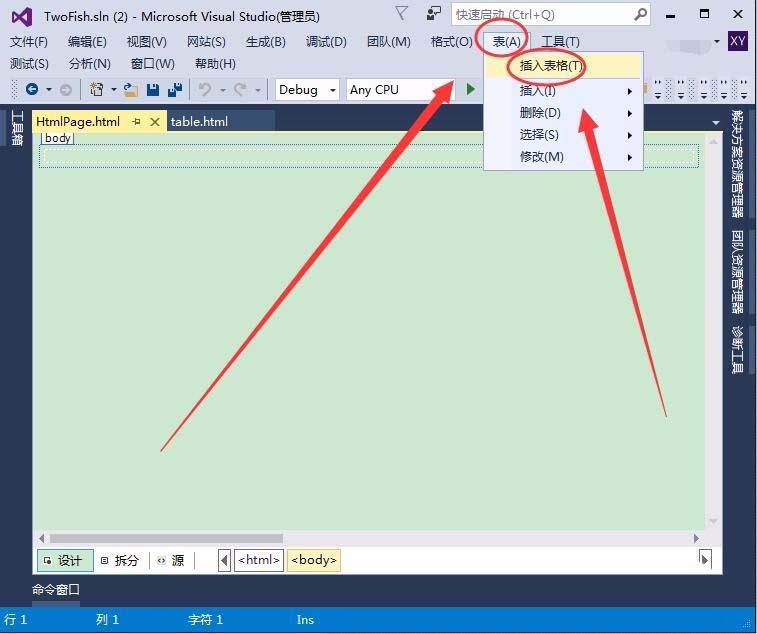Choose 插入表格(T) from the table menu
Screen dimensions: 757x634
[563, 66]
